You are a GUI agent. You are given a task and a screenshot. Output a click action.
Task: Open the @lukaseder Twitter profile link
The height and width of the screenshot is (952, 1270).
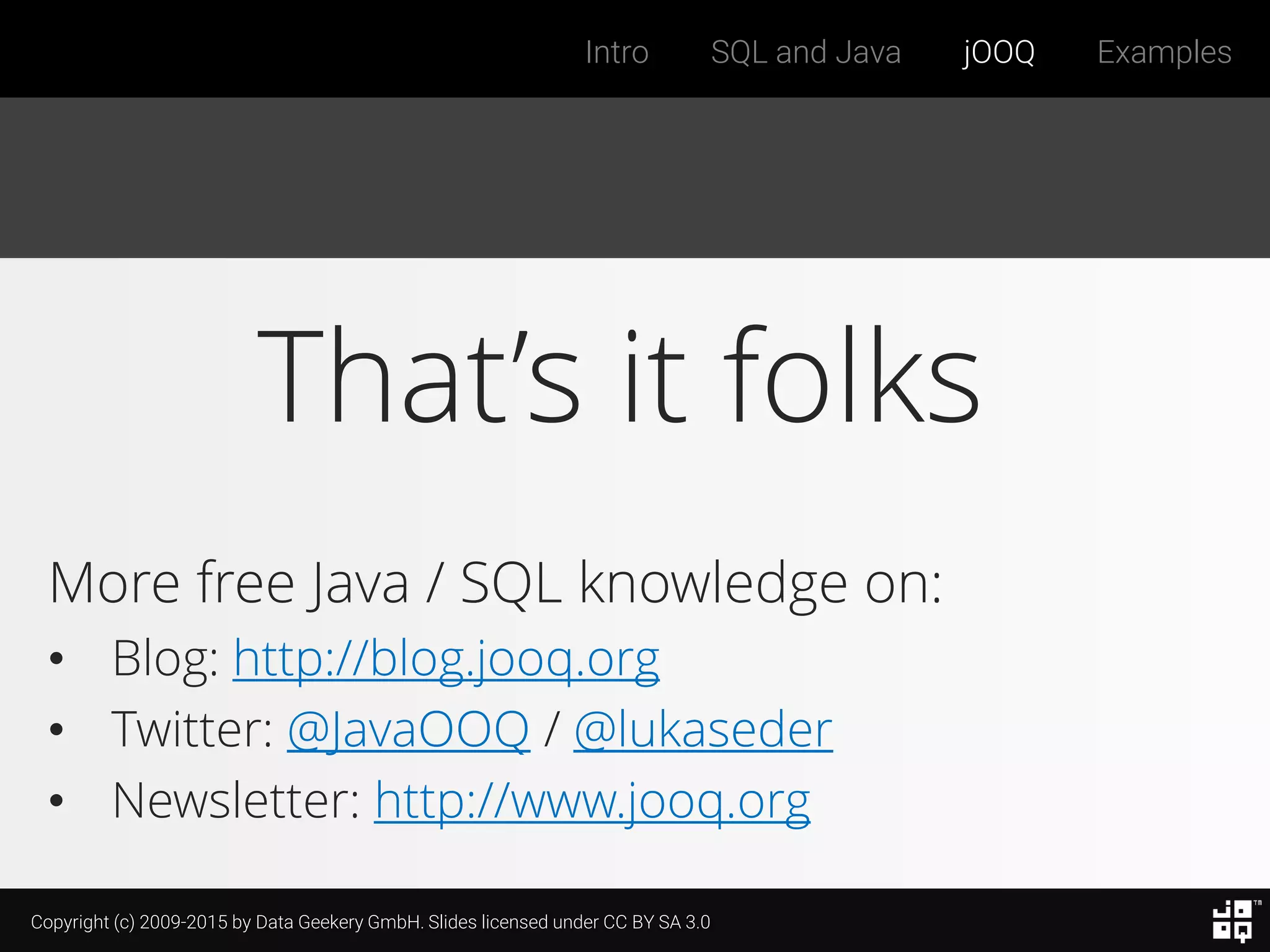[703, 730]
